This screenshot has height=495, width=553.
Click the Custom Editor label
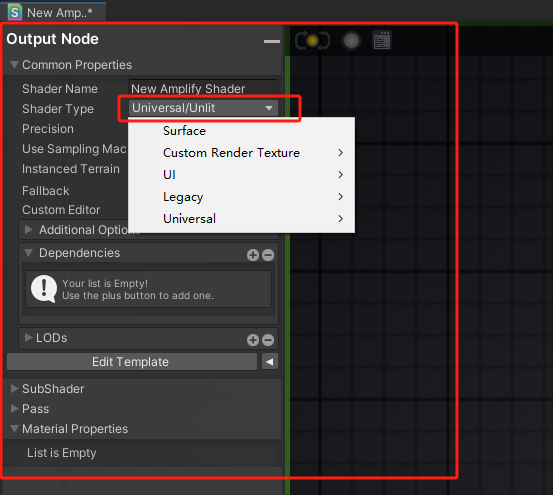click(61, 210)
